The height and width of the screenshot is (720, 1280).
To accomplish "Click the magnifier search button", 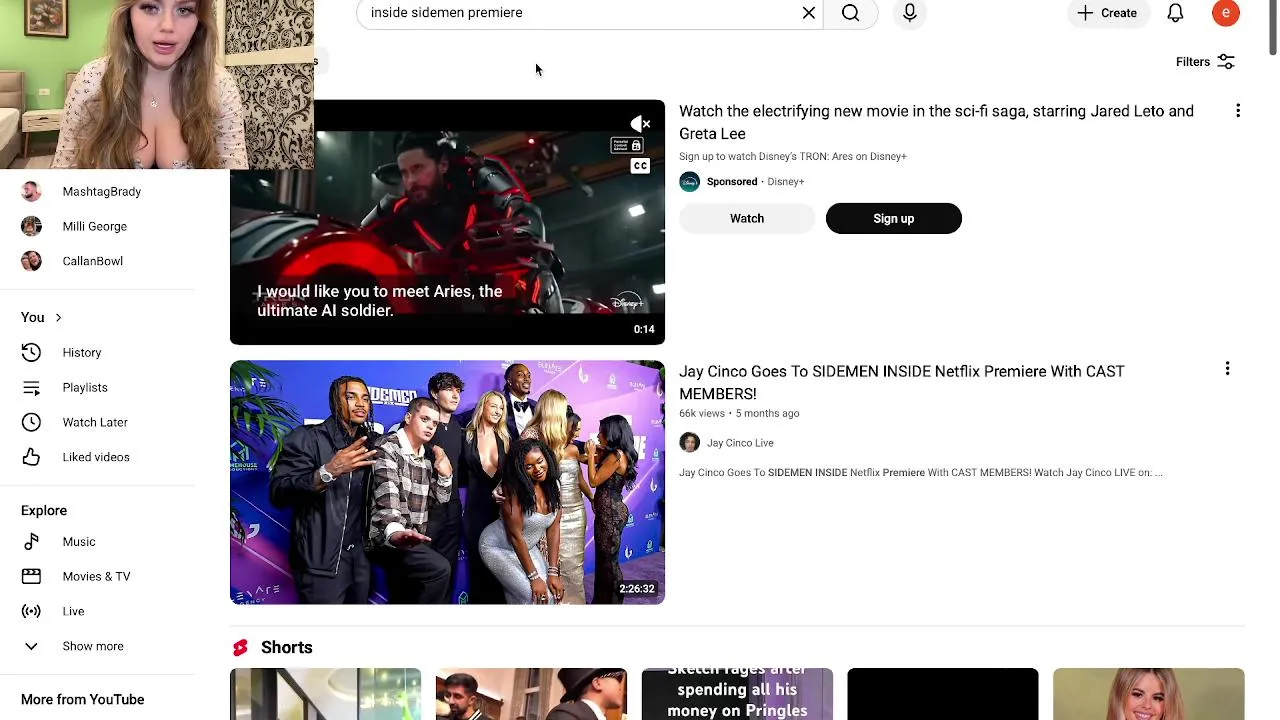I will [x=850, y=13].
